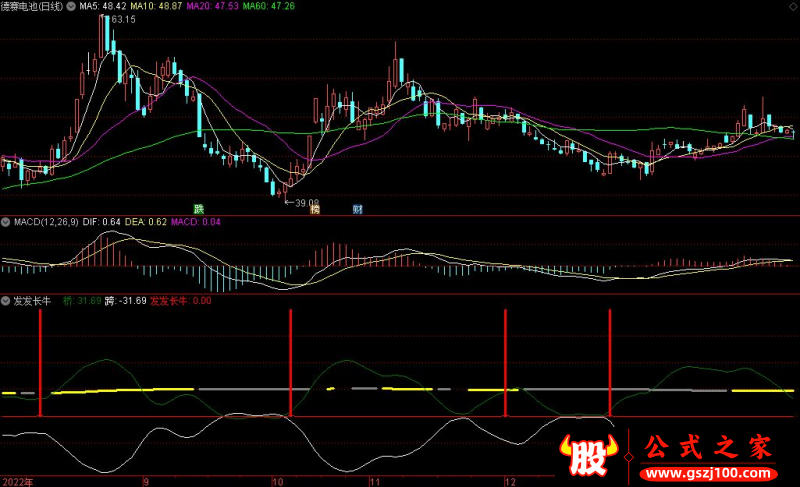This screenshot has width=800, height=487.
Task: Click the 63.15 high price annotation
Action: [123, 20]
